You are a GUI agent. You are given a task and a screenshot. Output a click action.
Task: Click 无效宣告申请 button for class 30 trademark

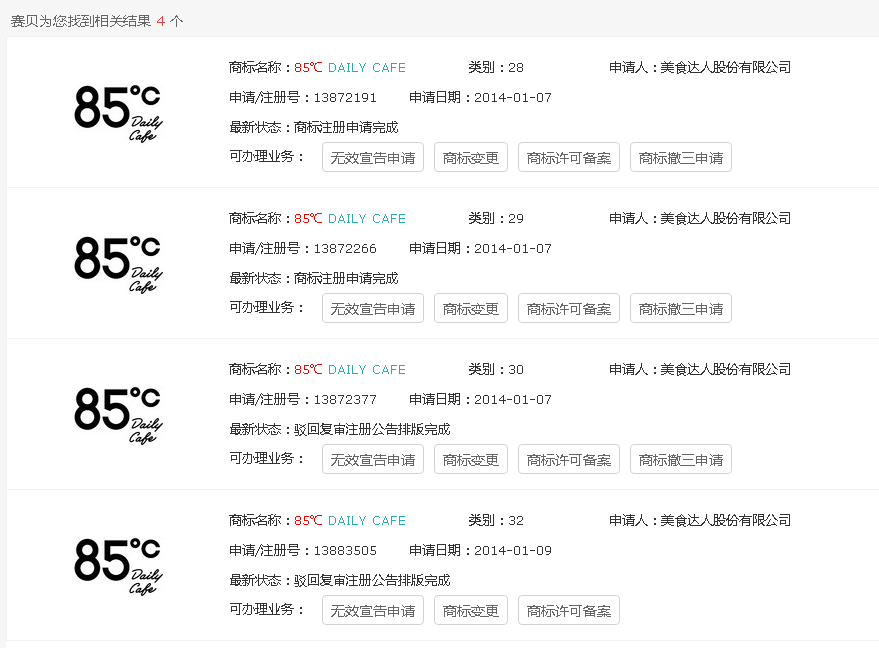pos(373,460)
